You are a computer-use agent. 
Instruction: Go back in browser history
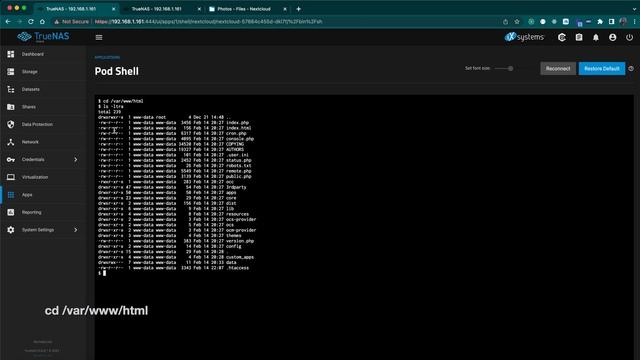(8, 21)
